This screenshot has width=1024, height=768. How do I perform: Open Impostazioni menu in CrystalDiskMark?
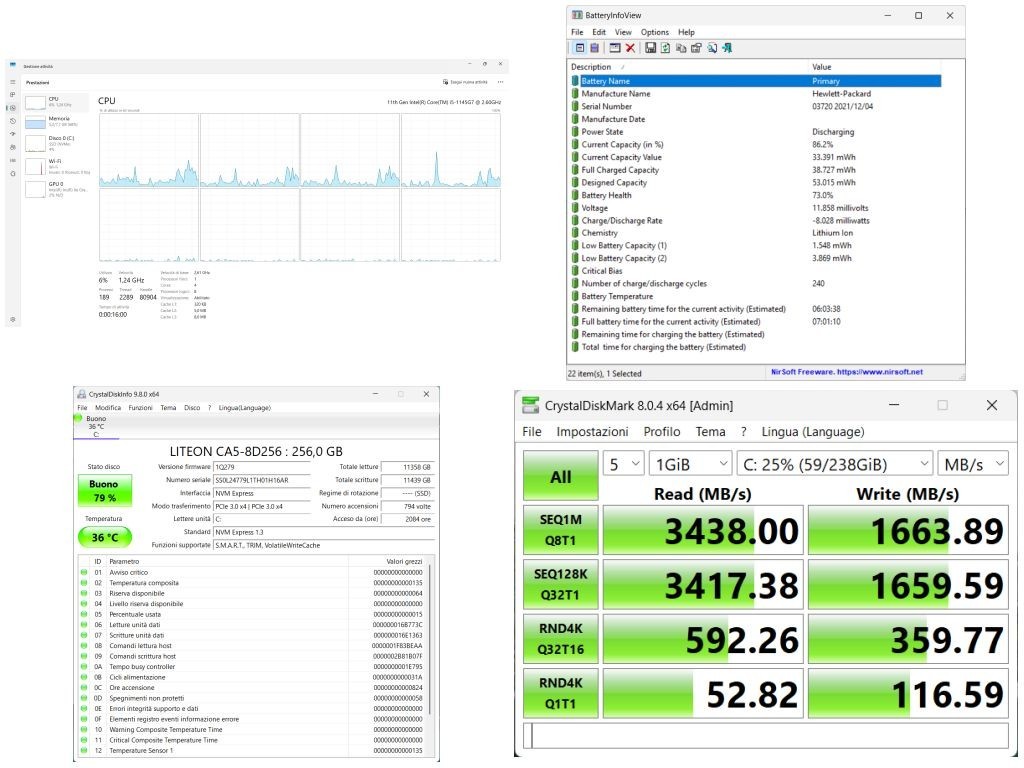pyautogui.click(x=592, y=432)
